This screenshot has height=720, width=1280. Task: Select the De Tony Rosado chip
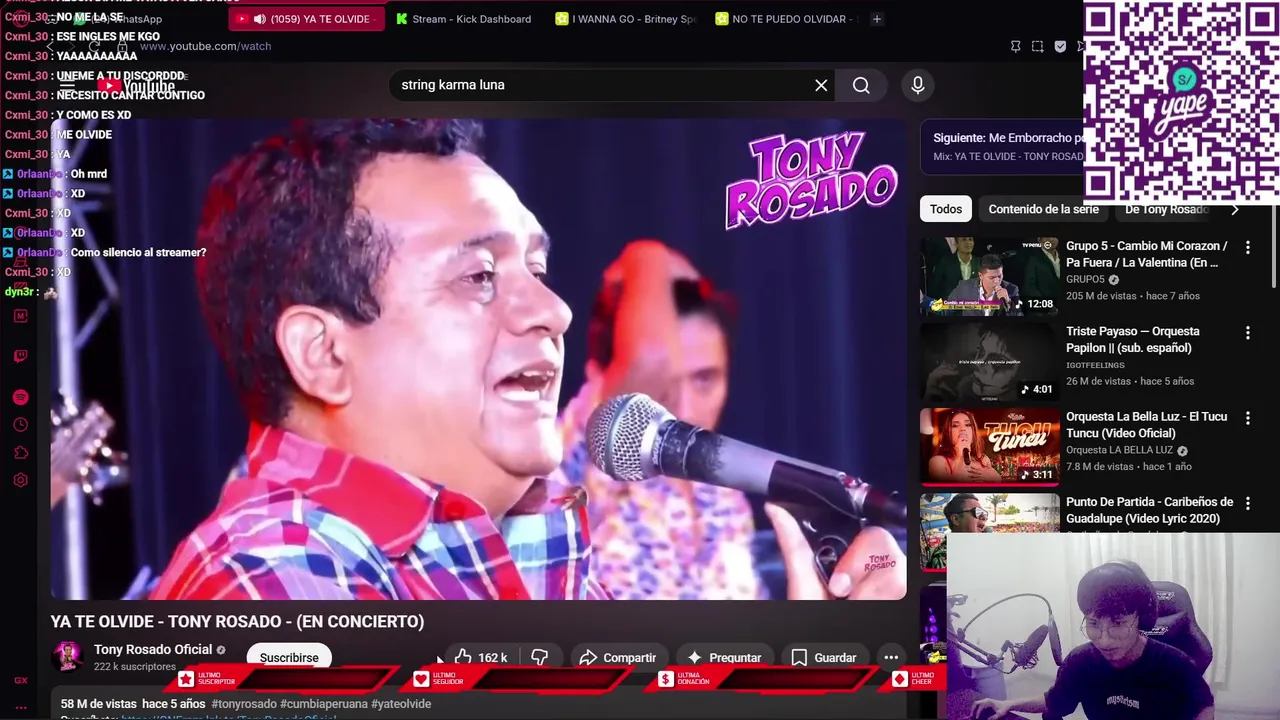pyautogui.click(x=1167, y=209)
